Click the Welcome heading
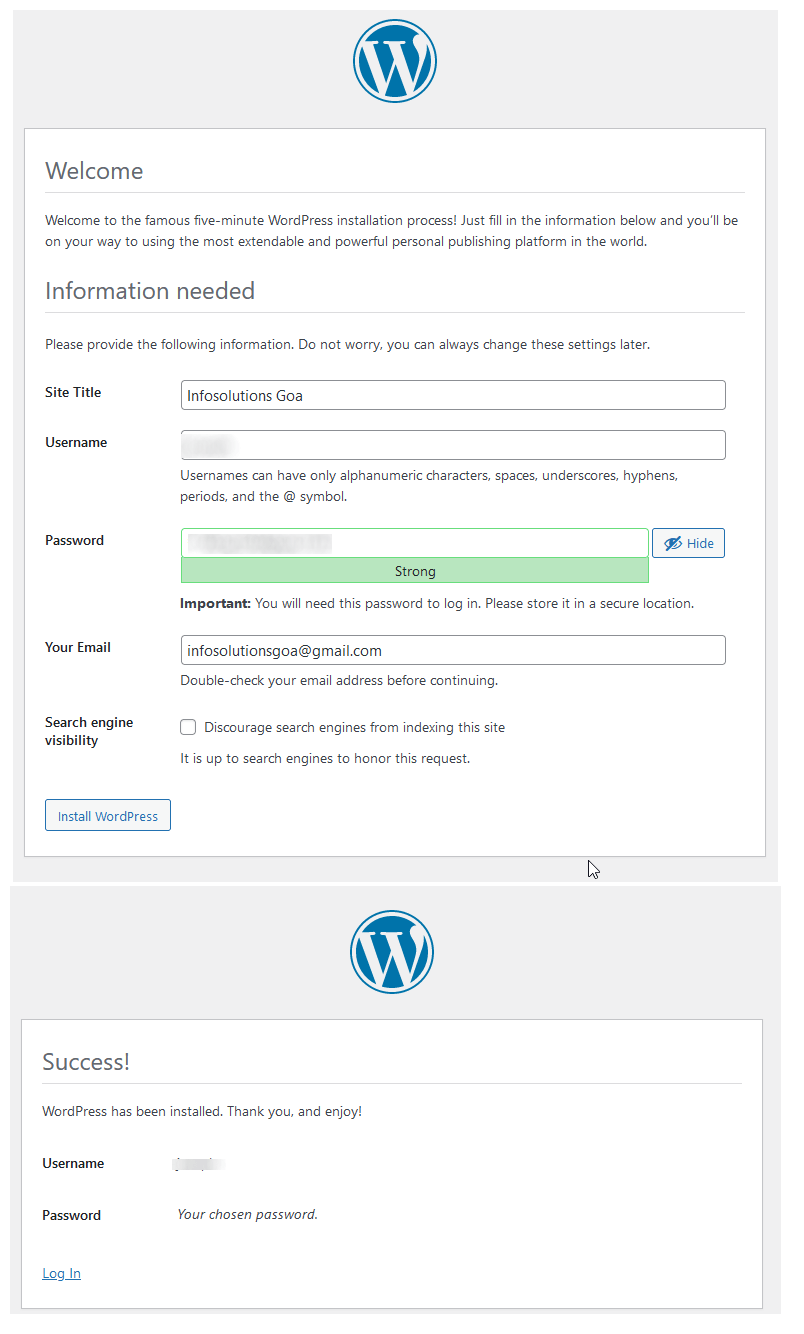804x1334 pixels. pyautogui.click(x=94, y=171)
